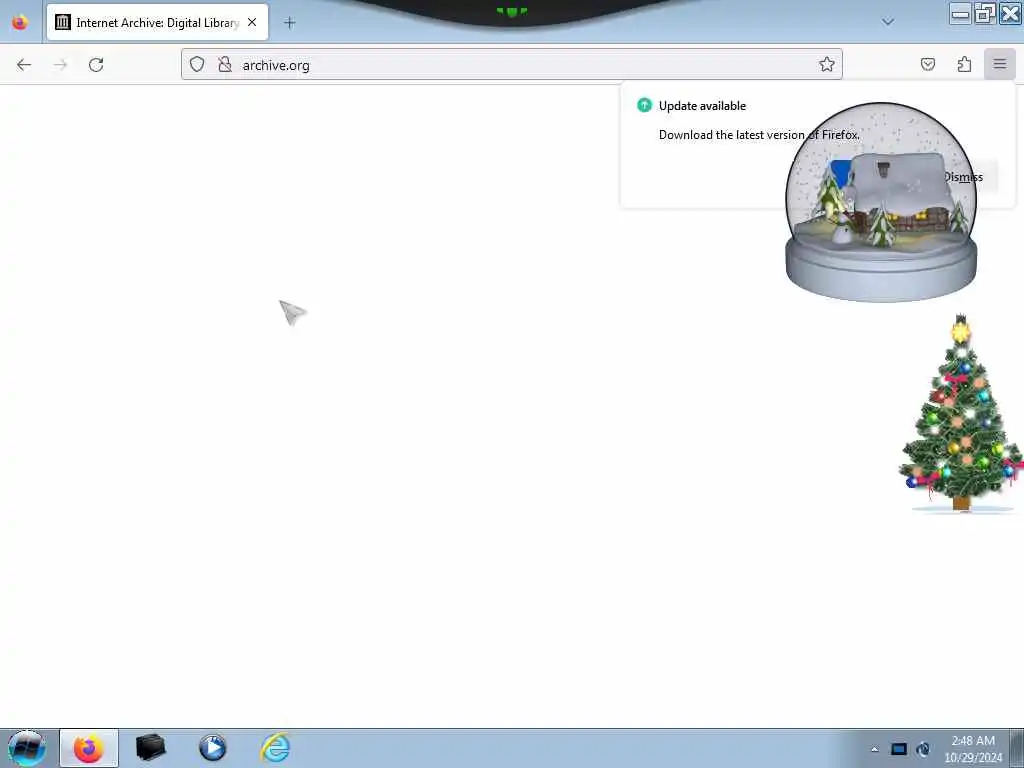Open the Firefox application menu
This screenshot has height=768, width=1024.
tap(999, 64)
